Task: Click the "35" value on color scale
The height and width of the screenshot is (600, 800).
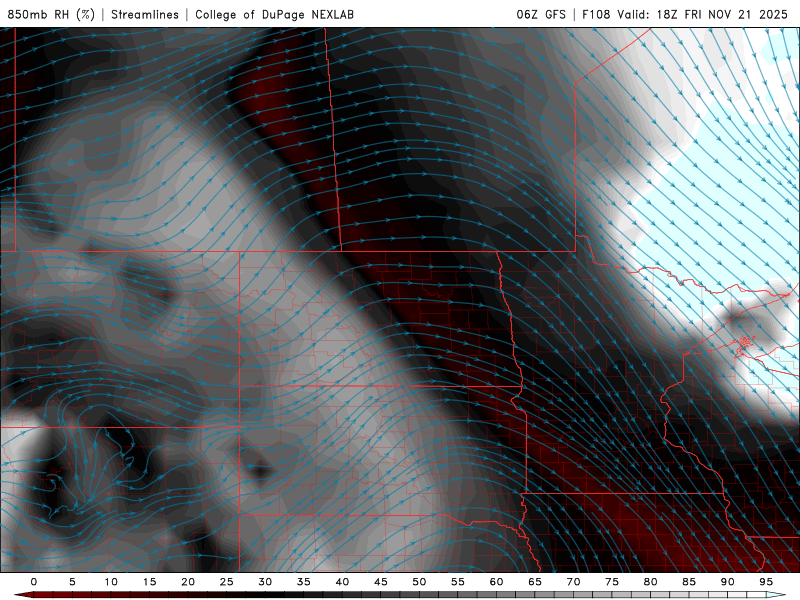Action: [304, 582]
